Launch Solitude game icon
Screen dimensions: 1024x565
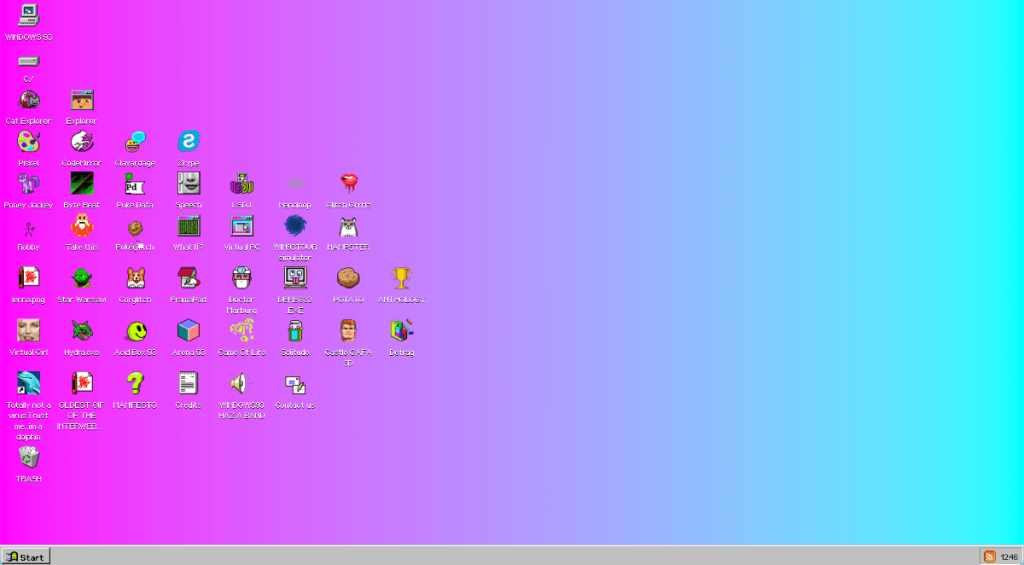click(x=295, y=331)
